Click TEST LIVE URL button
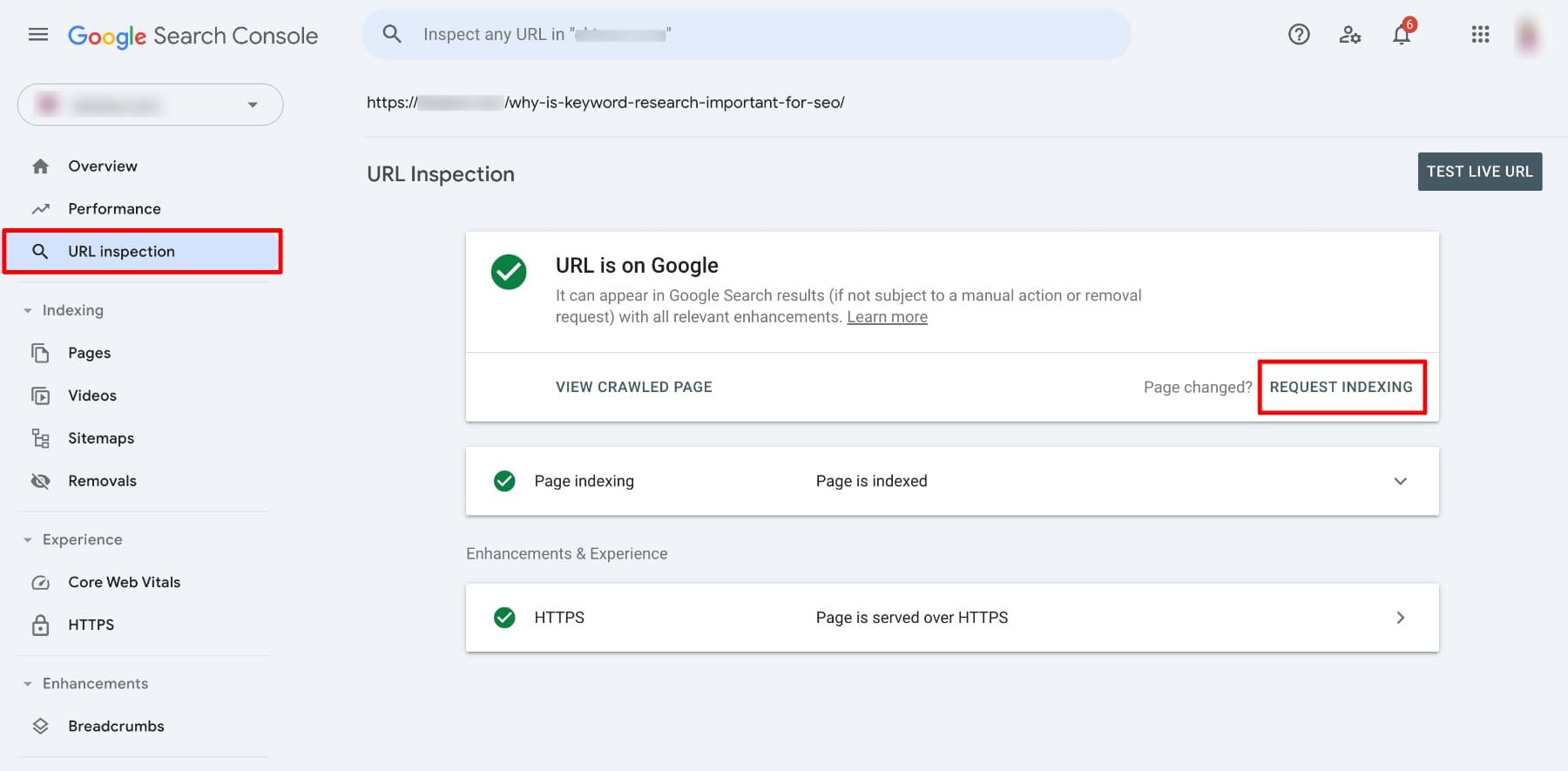Viewport: 1568px width, 771px height. click(1479, 172)
